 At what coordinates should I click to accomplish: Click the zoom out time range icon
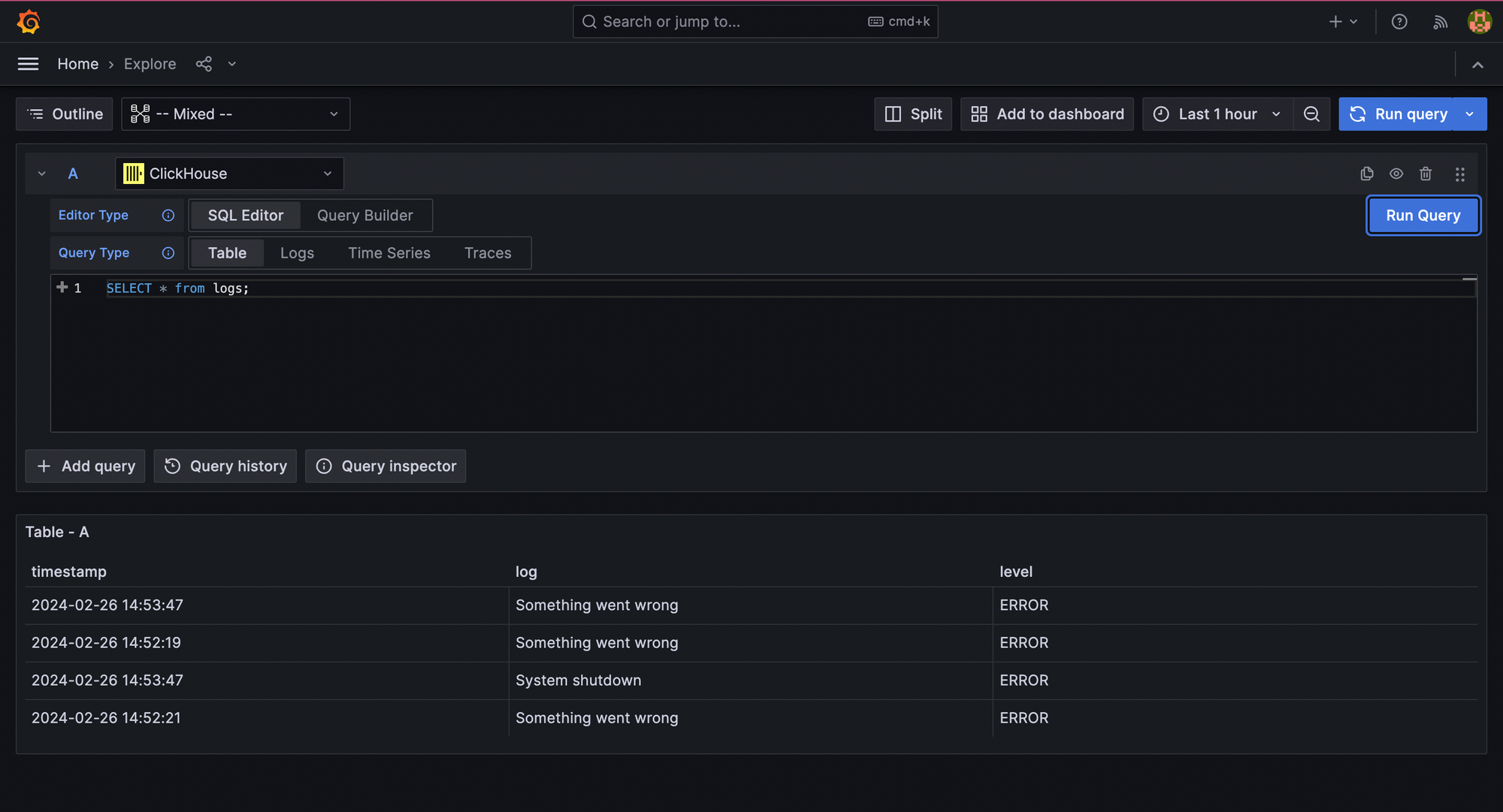pos(1311,114)
